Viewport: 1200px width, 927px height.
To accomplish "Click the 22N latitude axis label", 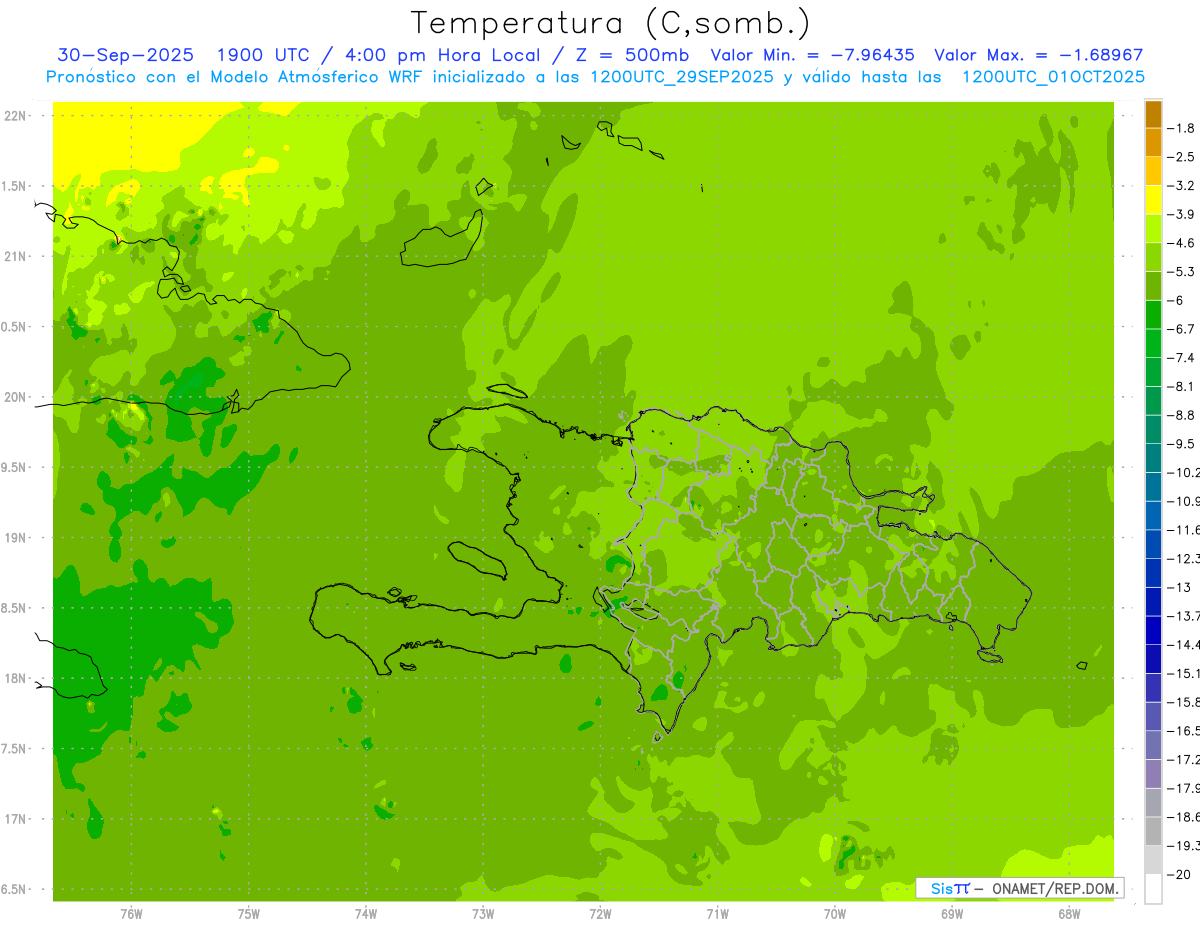I will (17, 116).
